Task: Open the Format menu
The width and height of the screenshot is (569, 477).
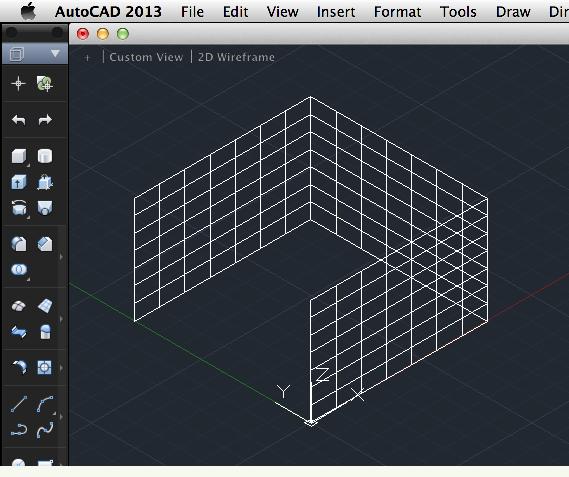Action: [397, 12]
